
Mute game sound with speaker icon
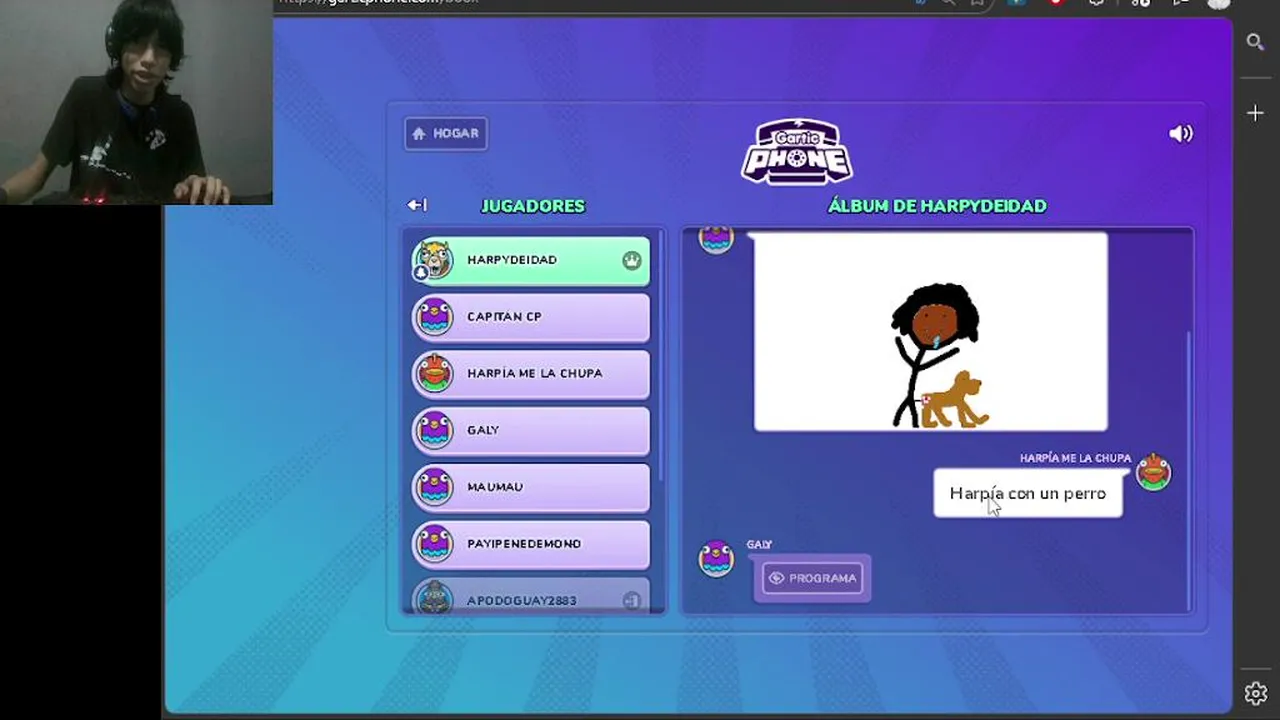coord(1181,133)
